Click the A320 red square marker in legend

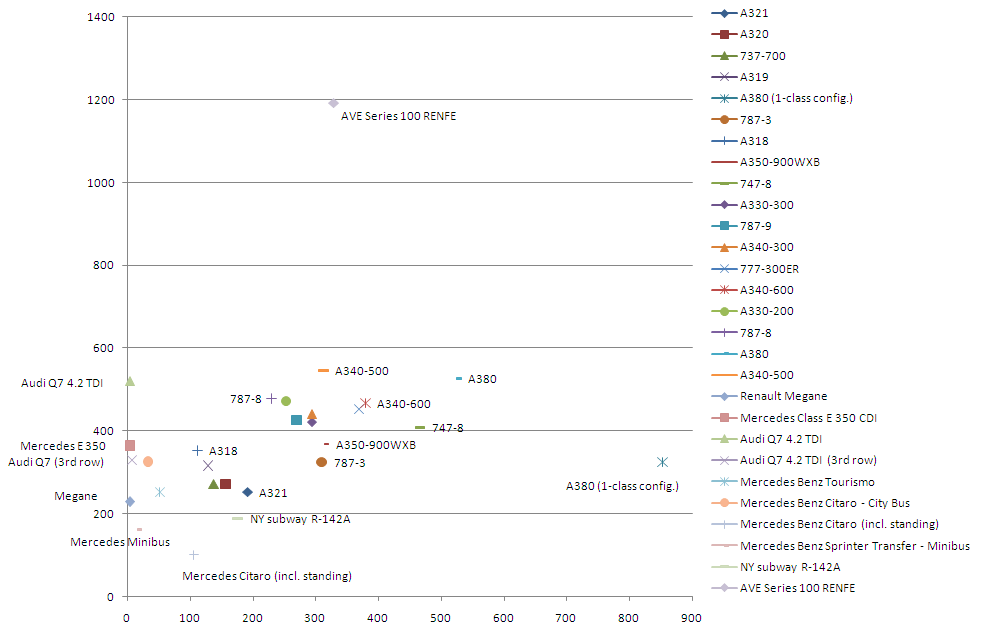725,35
